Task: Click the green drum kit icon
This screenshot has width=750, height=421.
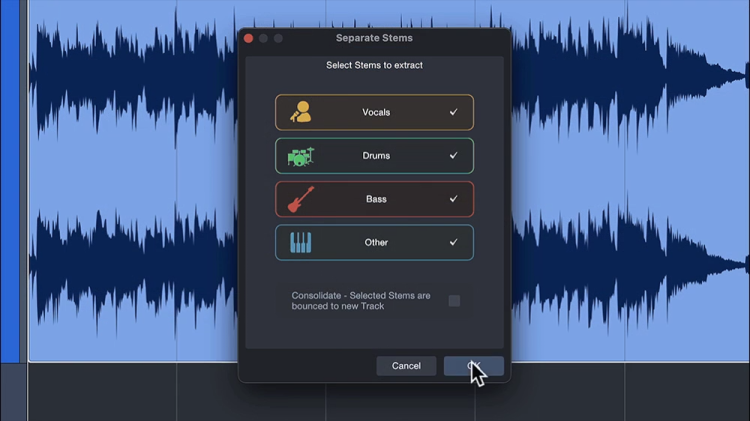Action: pos(300,156)
